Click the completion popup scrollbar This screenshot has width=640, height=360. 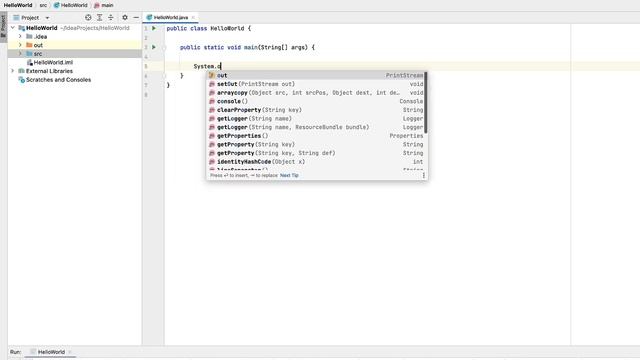[426, 102]
